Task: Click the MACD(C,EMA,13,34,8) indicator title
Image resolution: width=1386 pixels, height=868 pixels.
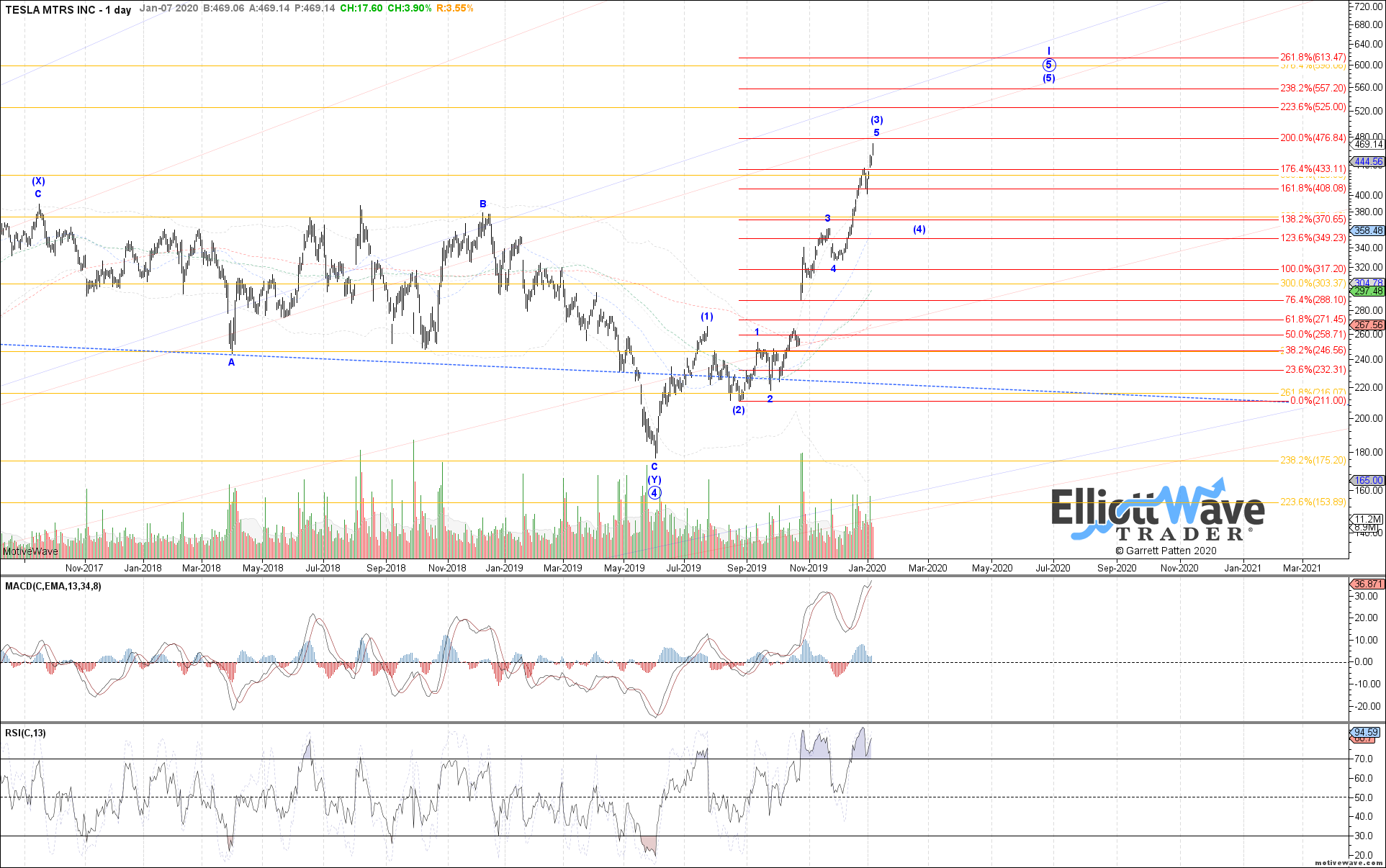Action: click(x=53, y=587)
